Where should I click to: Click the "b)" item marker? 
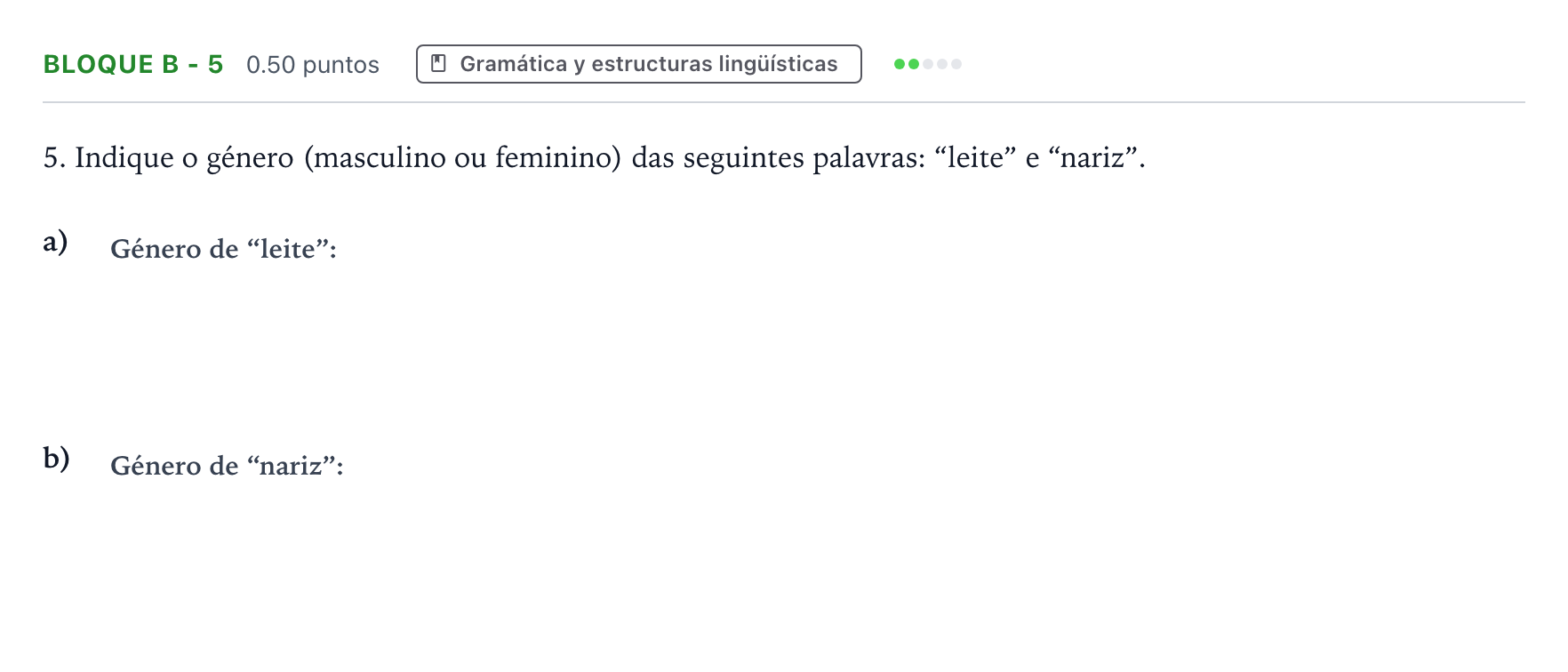click(57, 458)
